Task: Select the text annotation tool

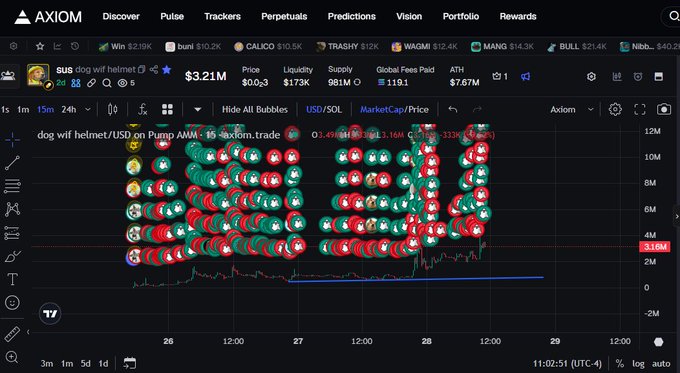Action: (13, 279)
